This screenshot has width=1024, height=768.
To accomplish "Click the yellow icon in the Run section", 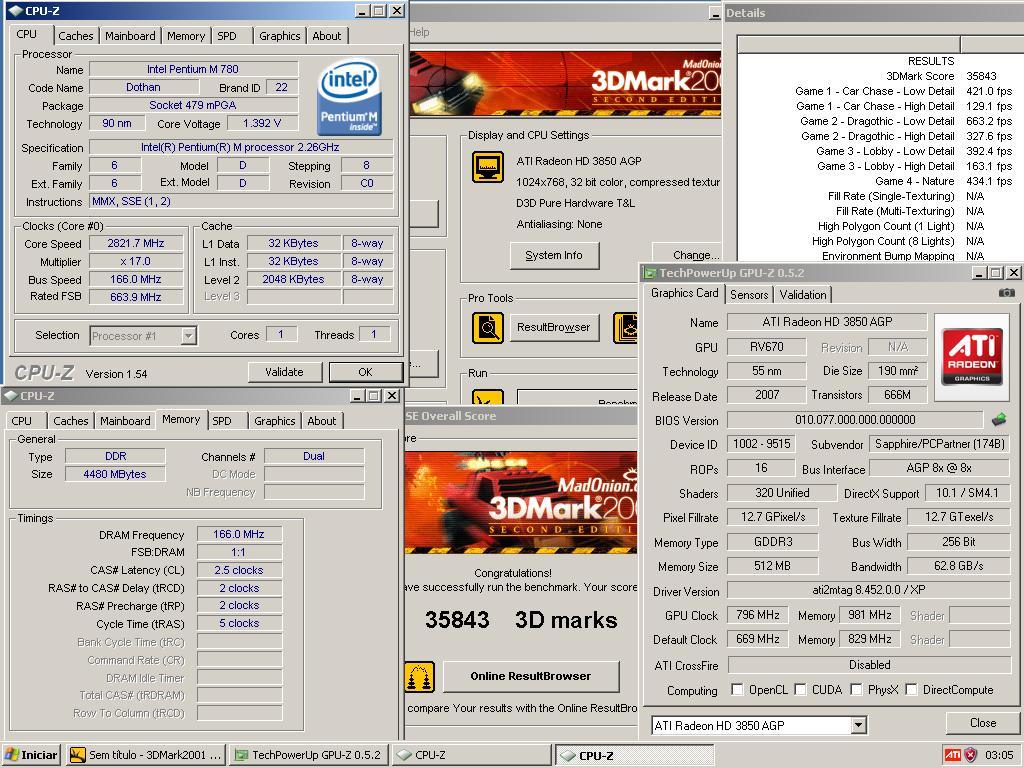I will pos(488,397).
